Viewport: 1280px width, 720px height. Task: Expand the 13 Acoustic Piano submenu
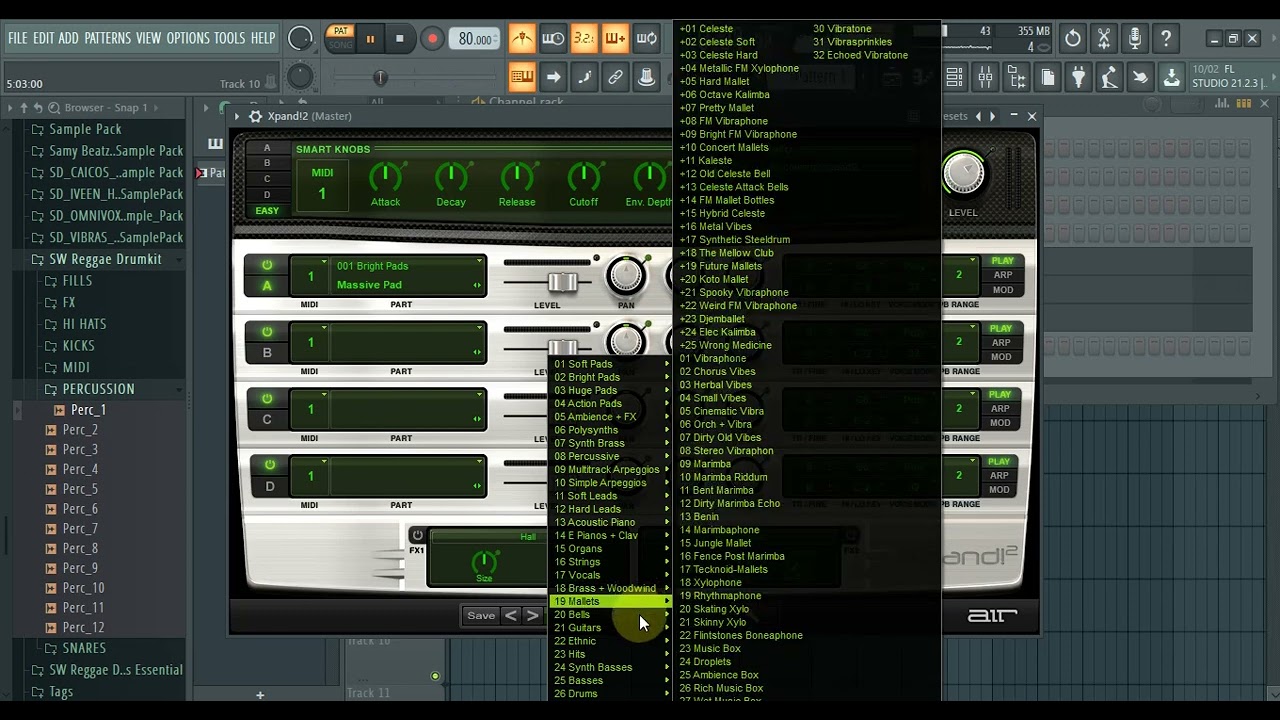[x=611, y=522]
